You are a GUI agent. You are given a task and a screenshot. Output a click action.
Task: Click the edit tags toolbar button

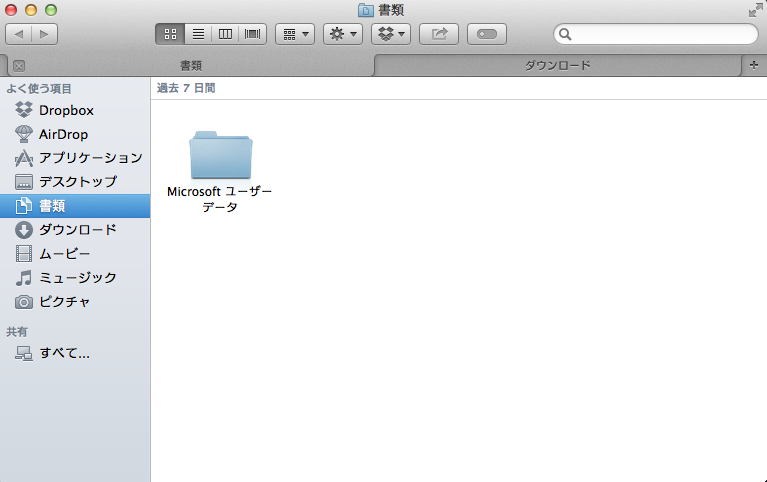pyautogui.click(x=487, y=34)
